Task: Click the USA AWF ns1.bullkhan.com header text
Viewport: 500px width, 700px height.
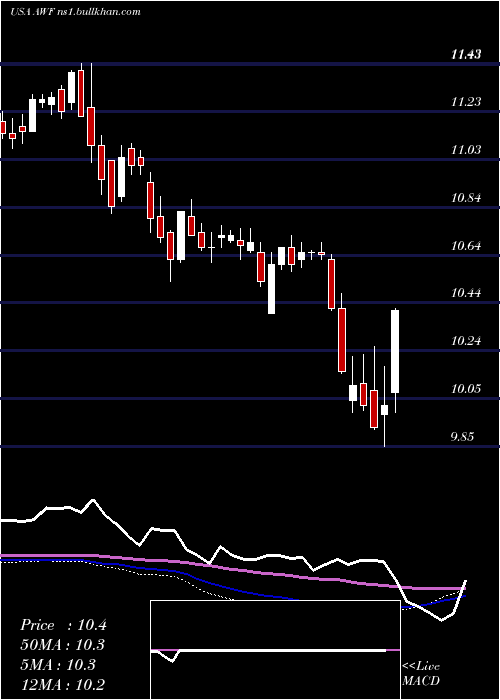Action: point(75,11)
